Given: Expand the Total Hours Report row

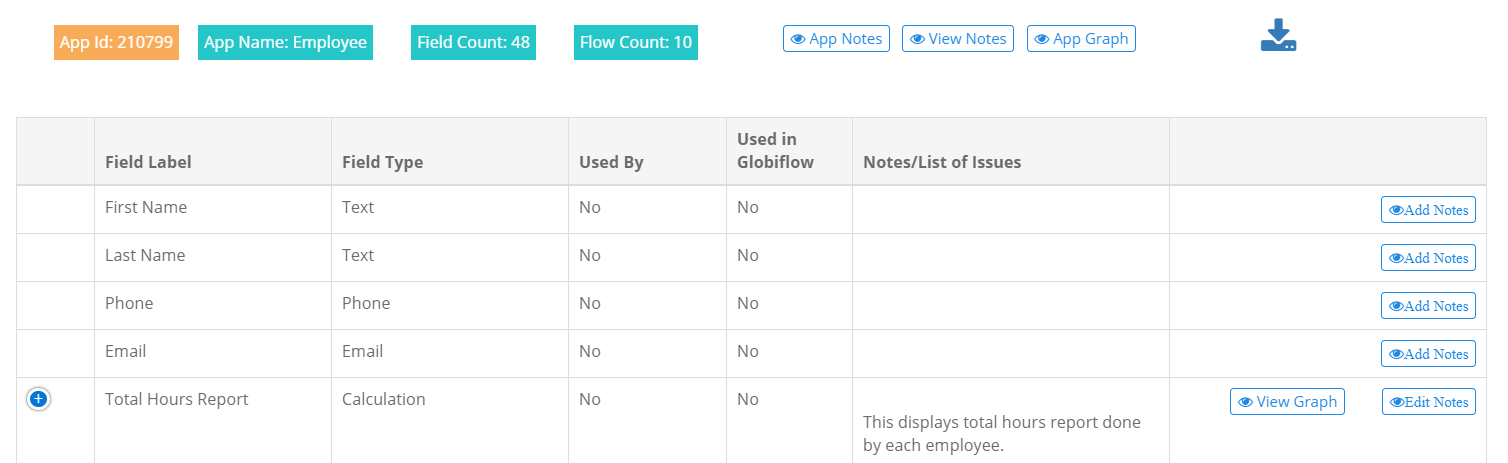Looking at the screenshot, I should point(38,399).
